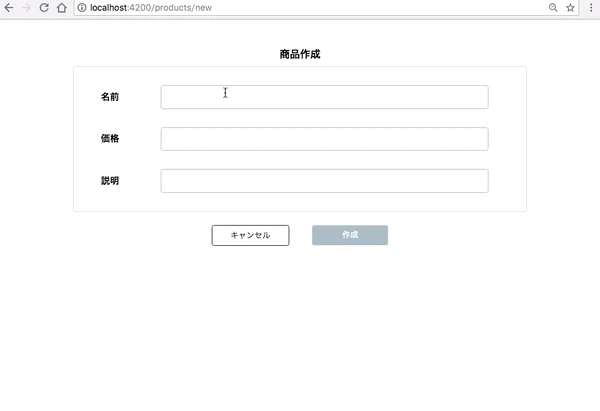
Task: Click the 名前 label
Action: coord(110,97)
